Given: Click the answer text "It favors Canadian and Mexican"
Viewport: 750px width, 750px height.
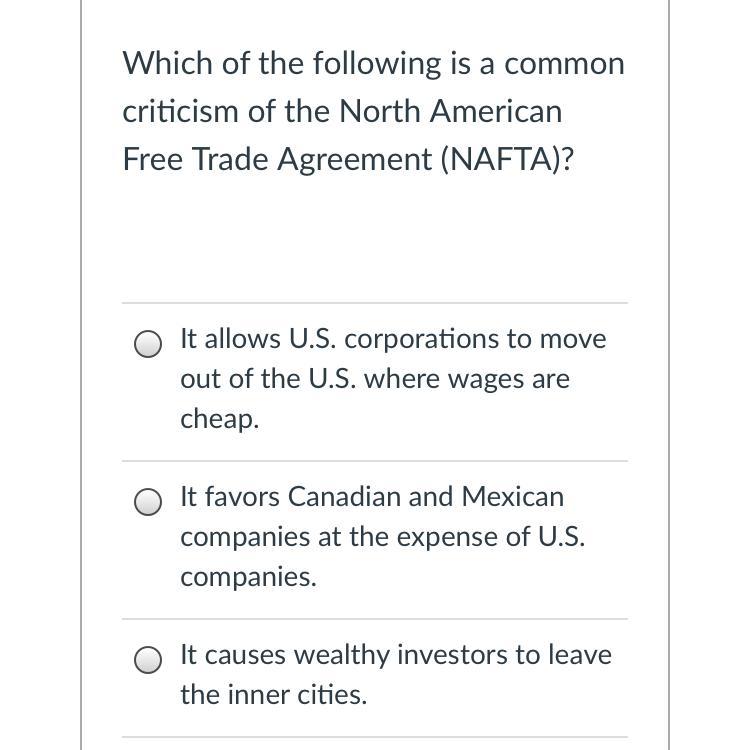Looking at the screenshot, I should click(372, 497).
